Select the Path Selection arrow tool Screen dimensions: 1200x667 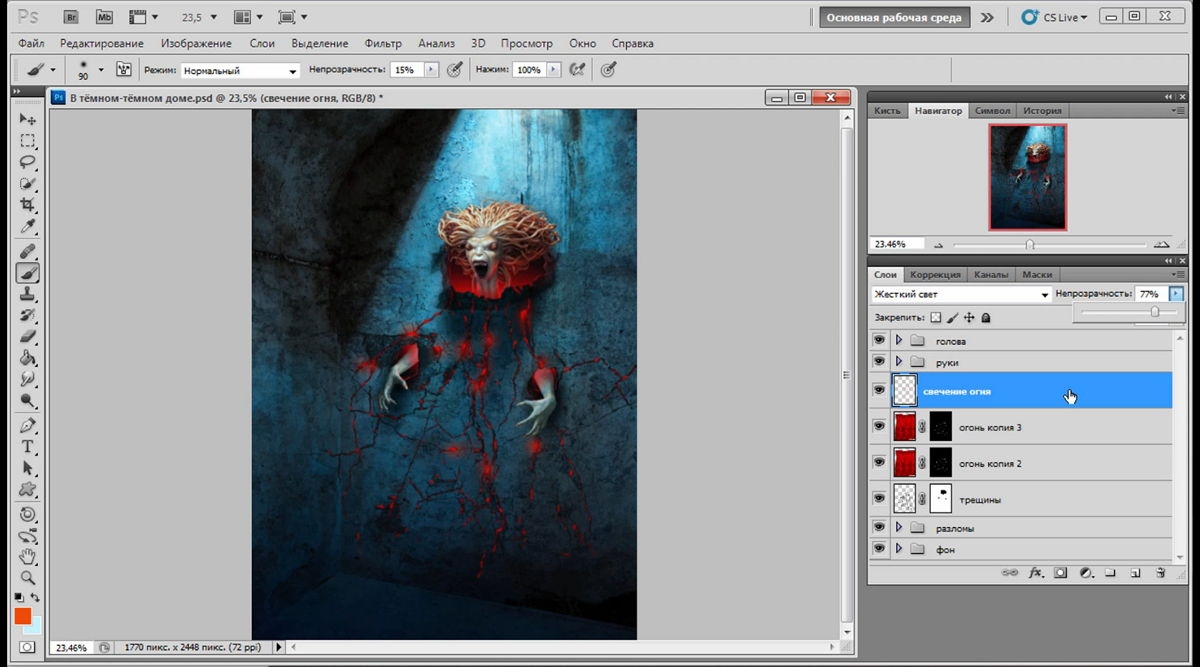pyautogui.click(x=28, y=468)
